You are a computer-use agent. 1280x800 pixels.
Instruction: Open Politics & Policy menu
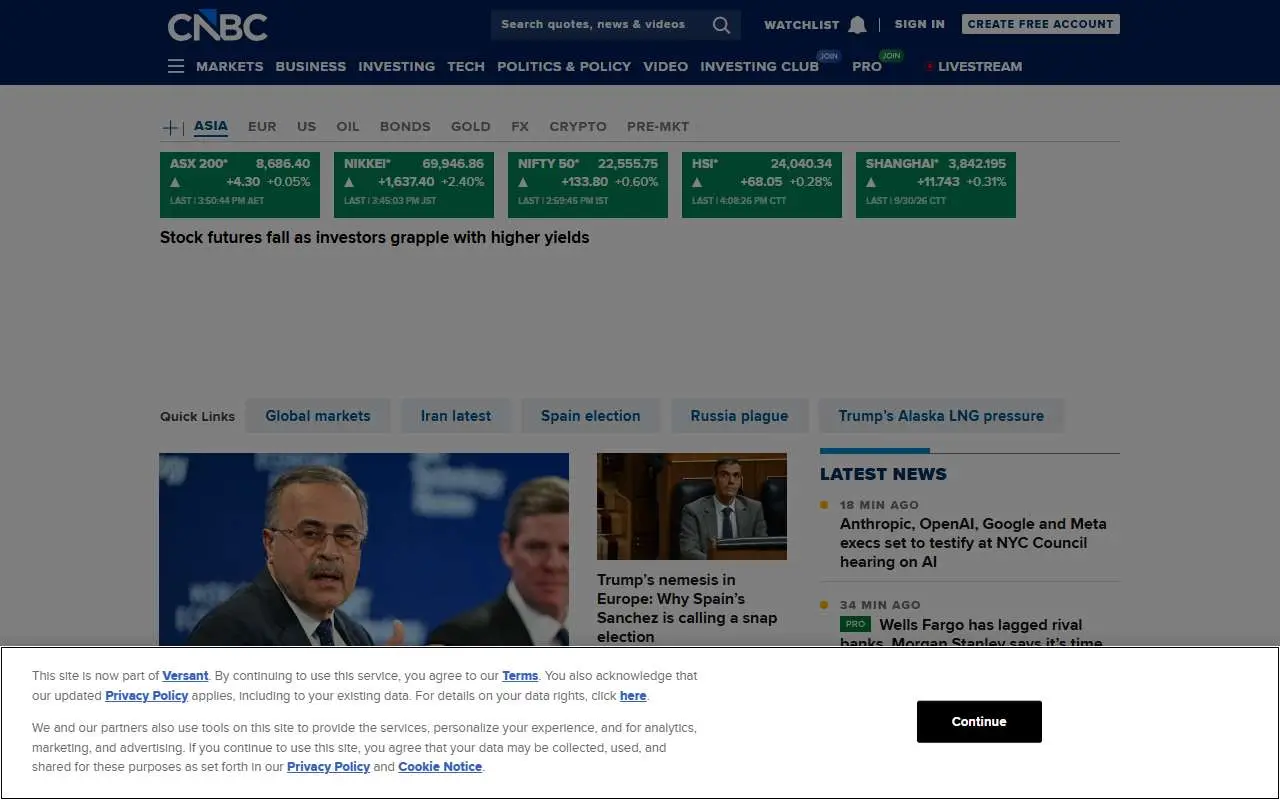pos(564,66)
